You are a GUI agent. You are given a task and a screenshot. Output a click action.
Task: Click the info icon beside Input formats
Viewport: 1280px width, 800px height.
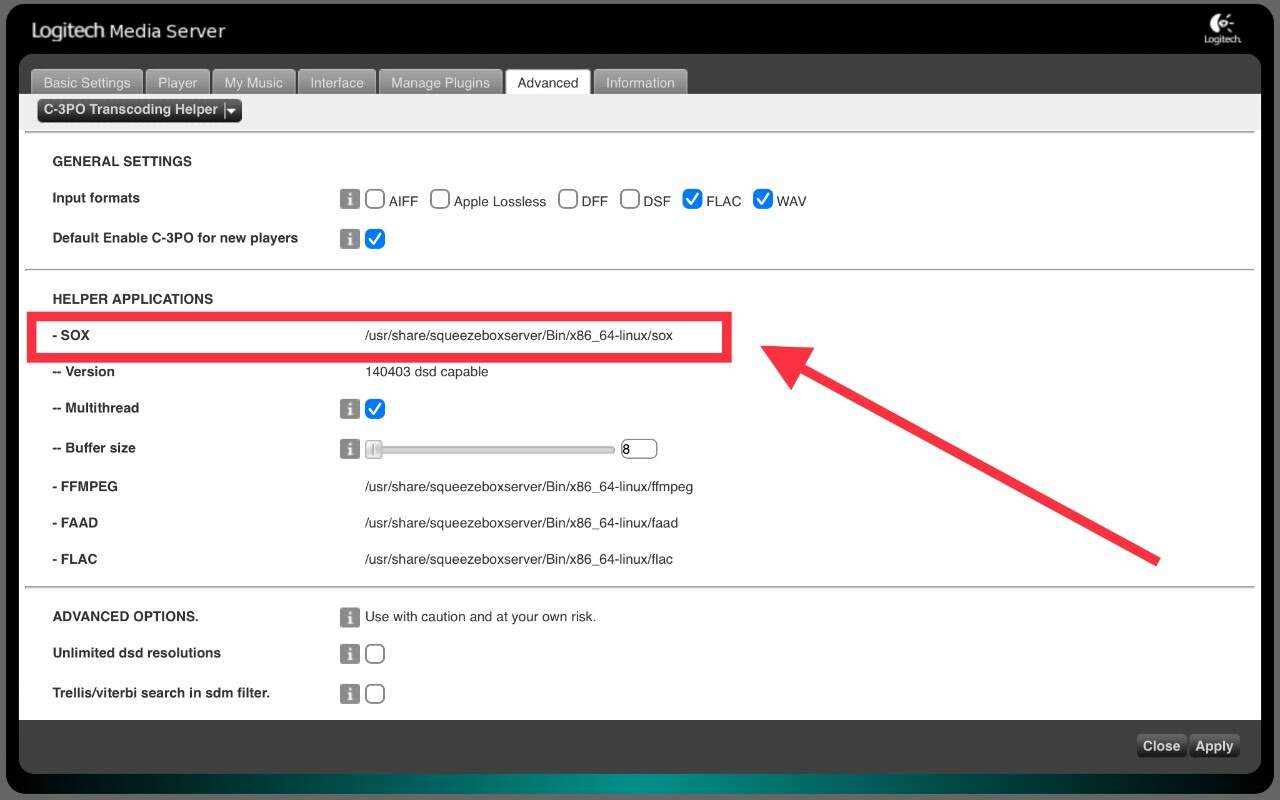point(349,199)
